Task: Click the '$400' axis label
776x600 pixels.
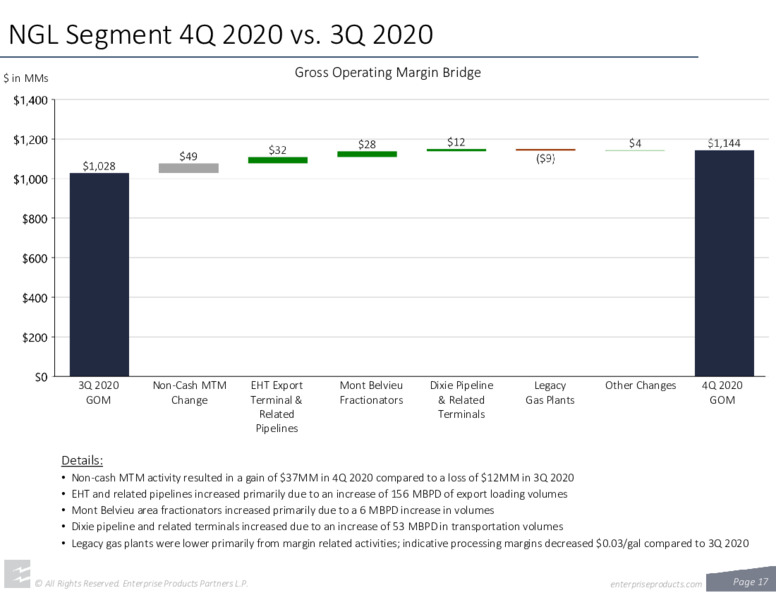Action: [x=35, y=298]
